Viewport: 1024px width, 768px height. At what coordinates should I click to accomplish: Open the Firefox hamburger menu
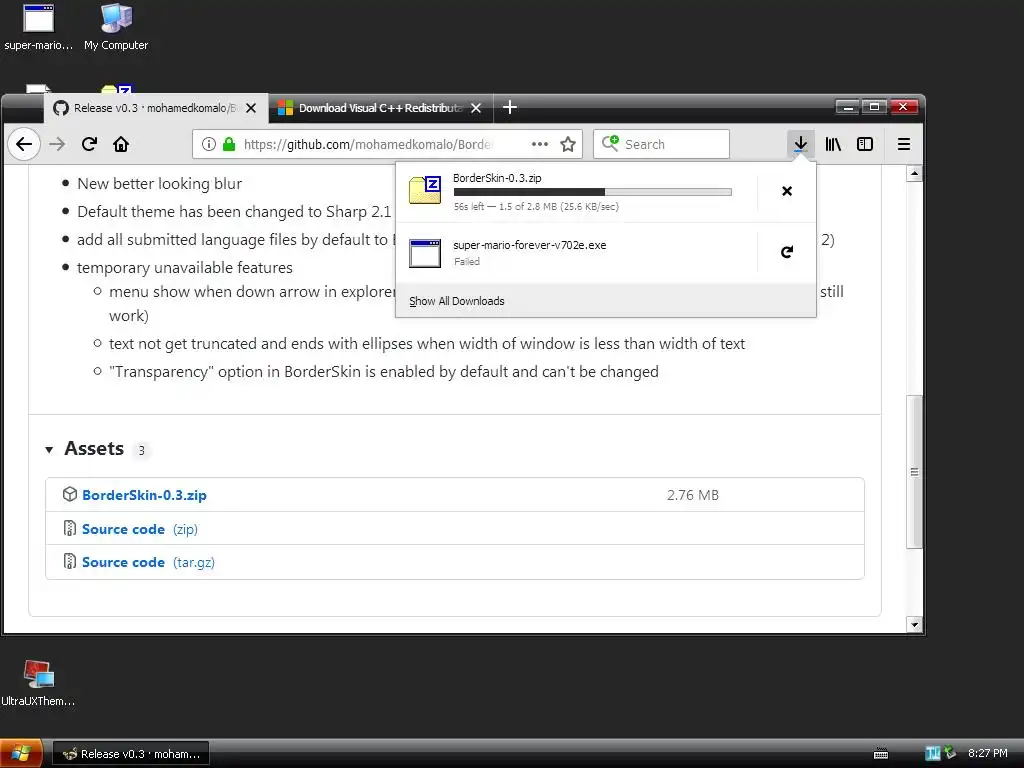pos(904,144)
